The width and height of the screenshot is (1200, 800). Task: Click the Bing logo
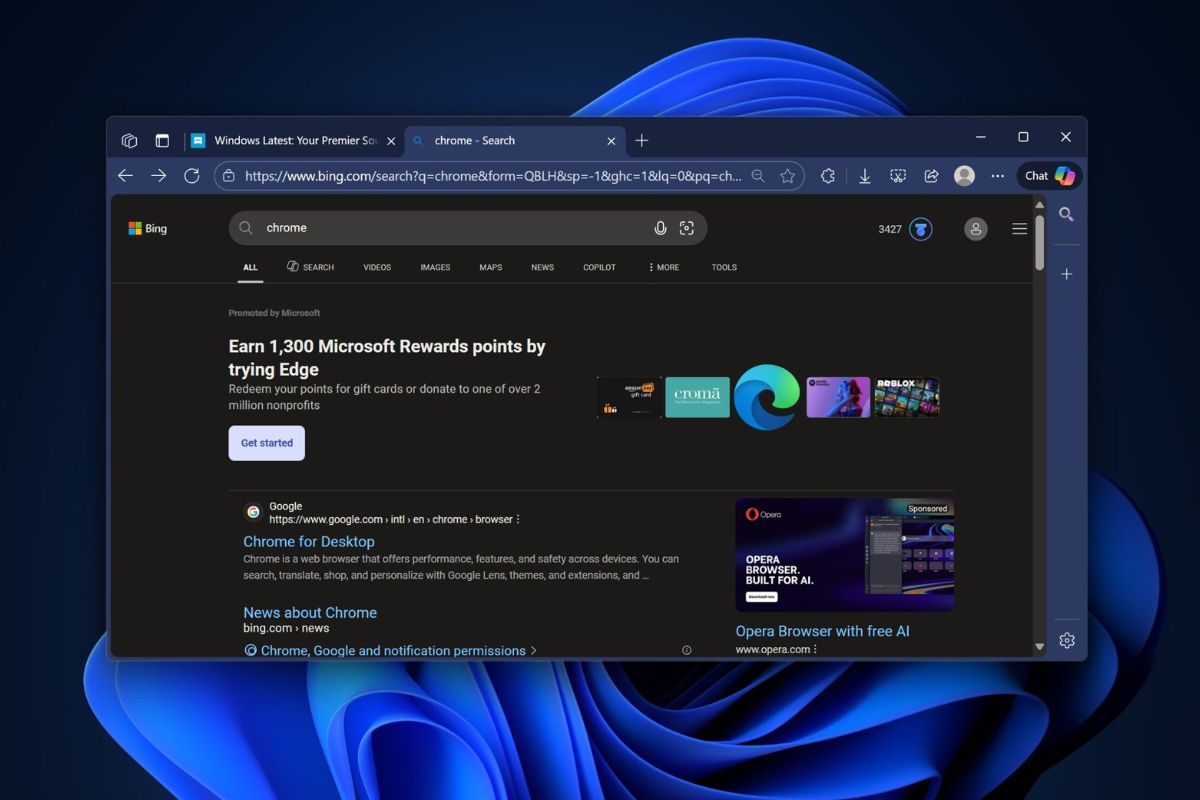[x=148, y=229]
